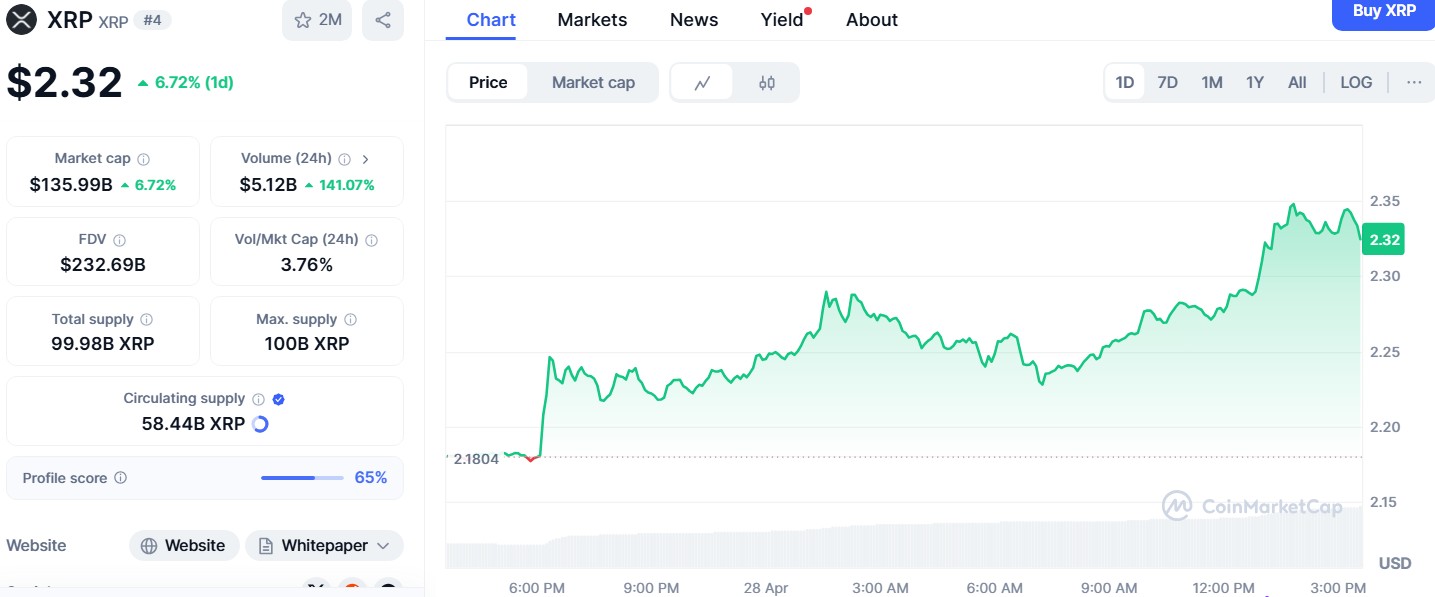Toggle the chart to Price view
Viewport: 1435px width, 597px height.
tap(488, 83)
